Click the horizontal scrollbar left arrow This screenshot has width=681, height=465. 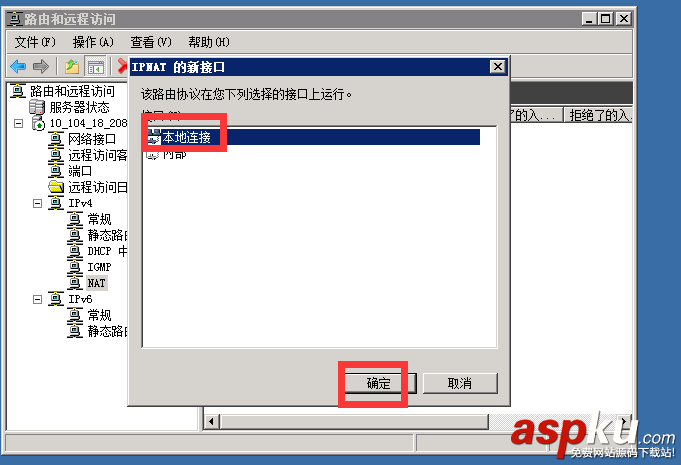[x=212, y=421]
